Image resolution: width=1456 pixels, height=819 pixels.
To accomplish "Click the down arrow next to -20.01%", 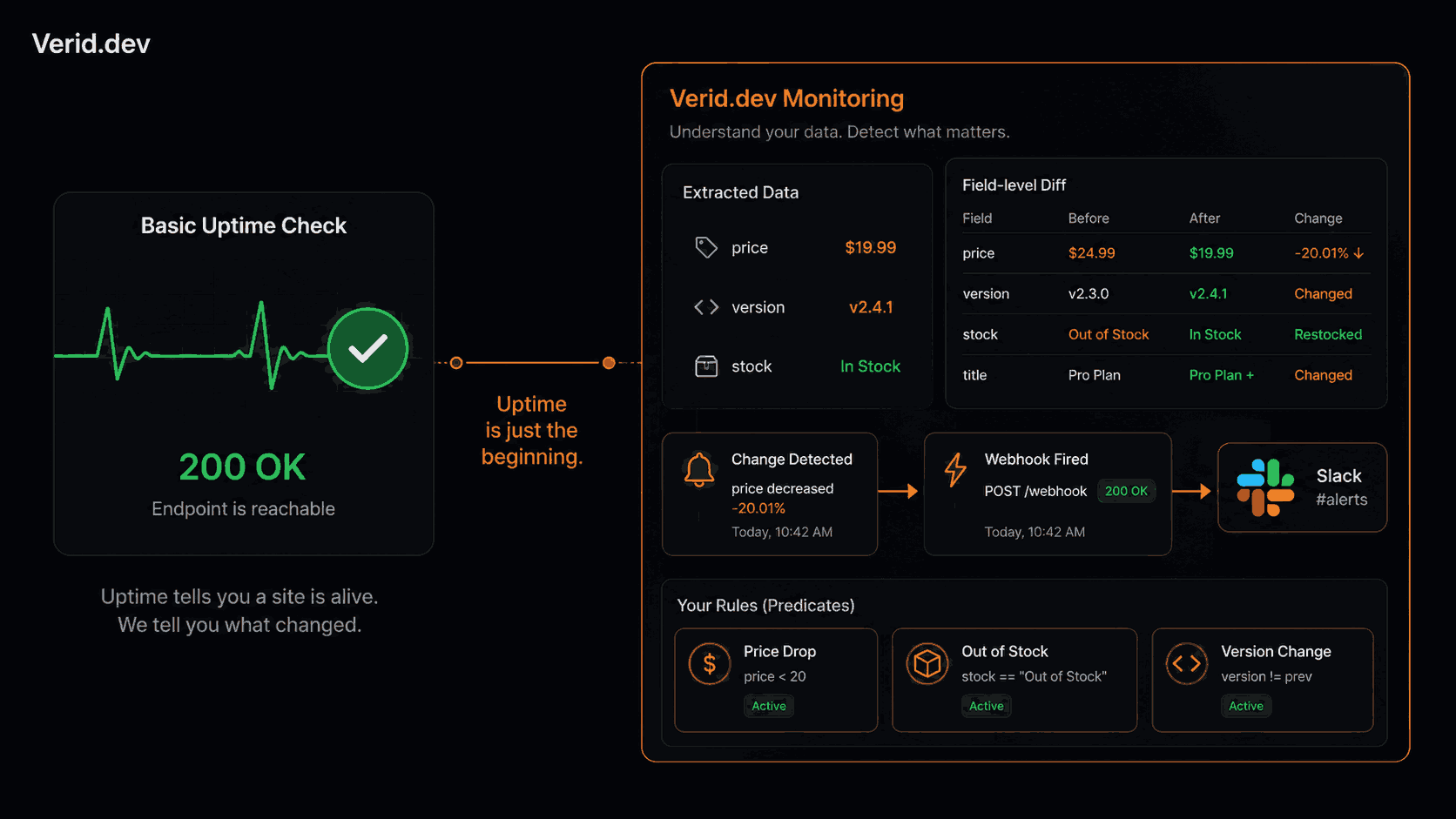I will tap(1358, 253).
